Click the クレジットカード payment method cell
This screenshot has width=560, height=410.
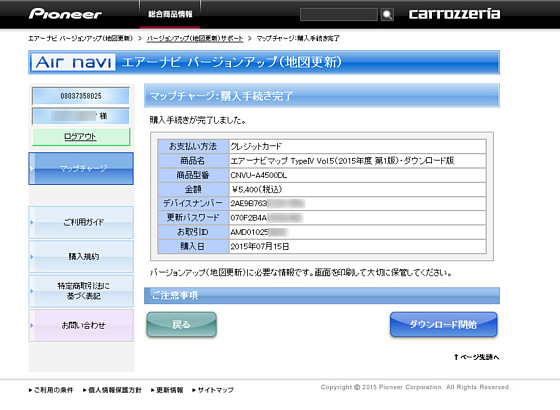(357, 146)
